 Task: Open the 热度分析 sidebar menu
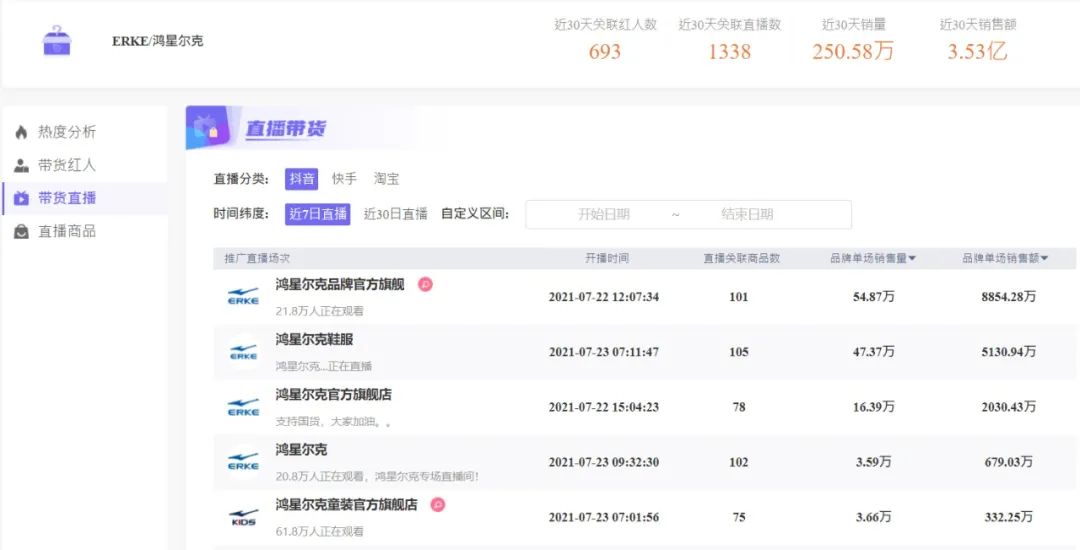point(66,132)
